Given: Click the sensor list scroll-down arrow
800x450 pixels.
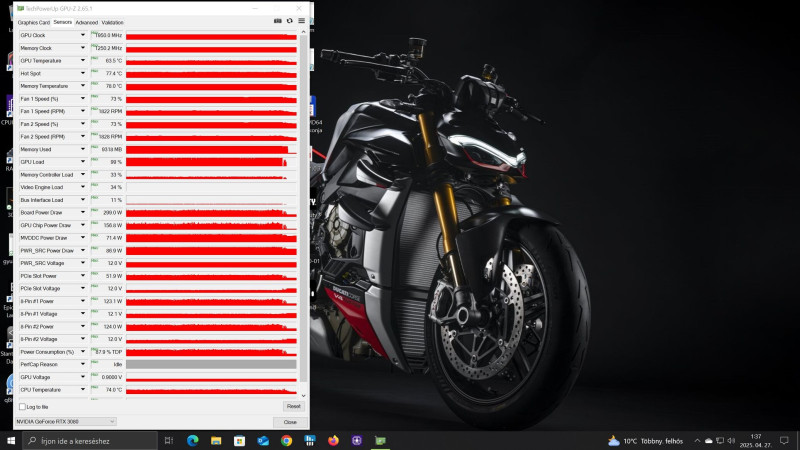Looking at the screenshot, I should (x=304, y=395).
